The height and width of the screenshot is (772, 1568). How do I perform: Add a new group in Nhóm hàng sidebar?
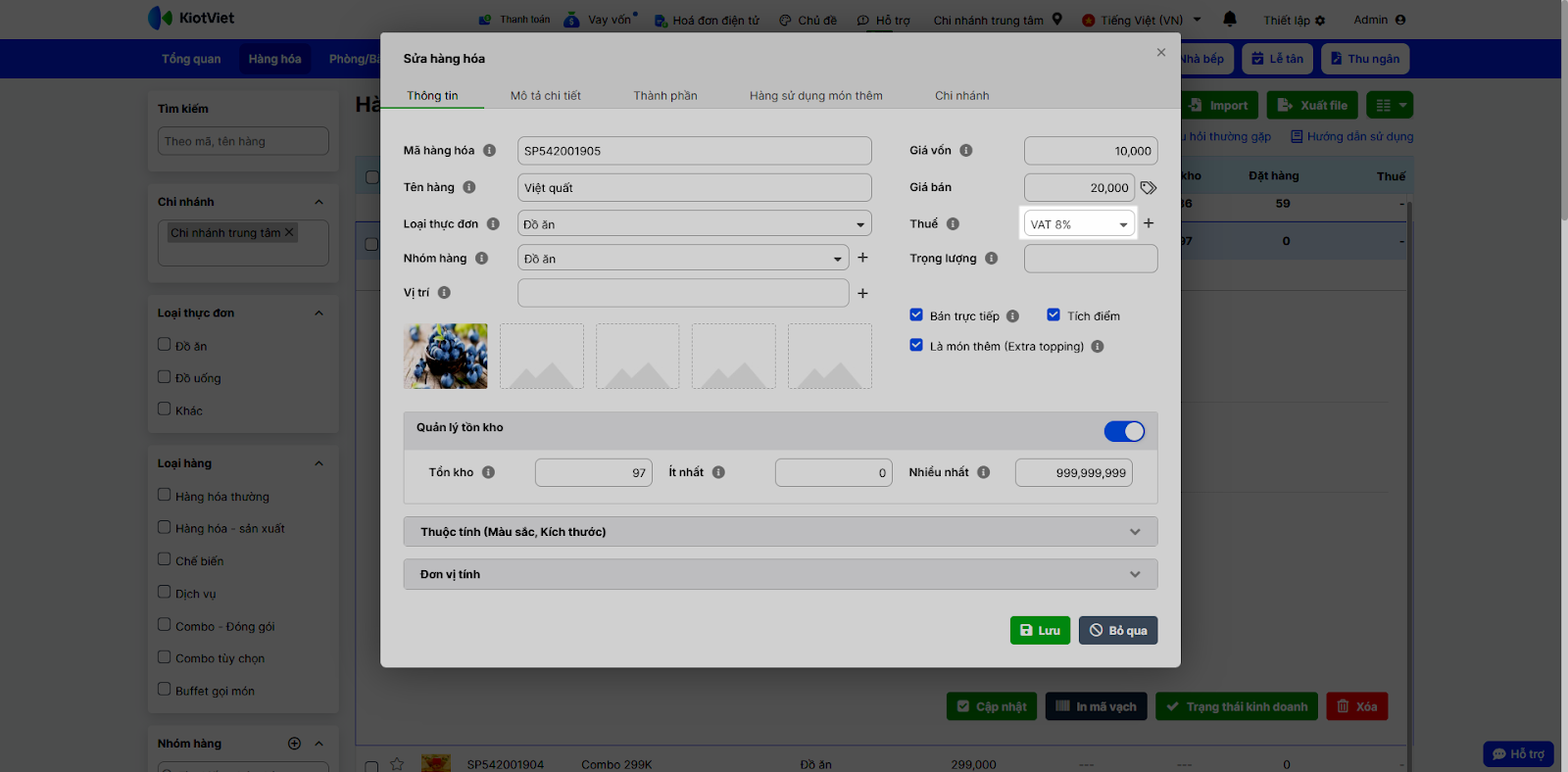(x=294, y=744)
